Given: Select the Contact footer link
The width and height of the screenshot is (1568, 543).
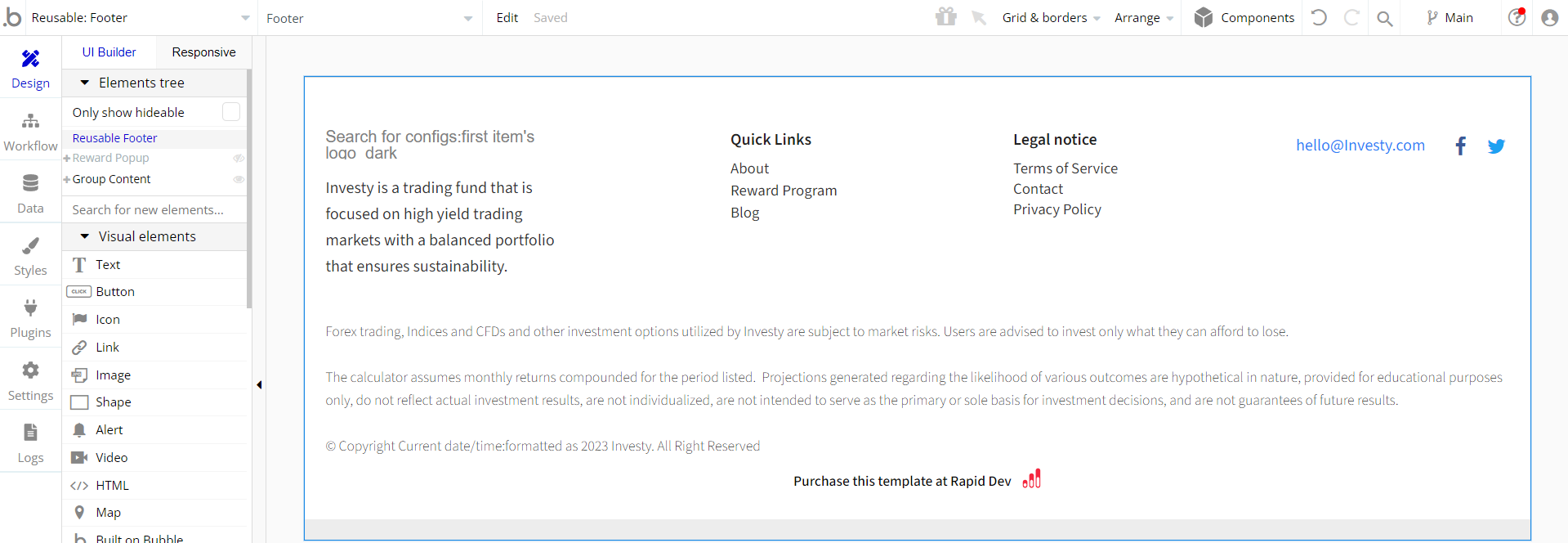Looking at the screenshot, I should [1039, 189].
